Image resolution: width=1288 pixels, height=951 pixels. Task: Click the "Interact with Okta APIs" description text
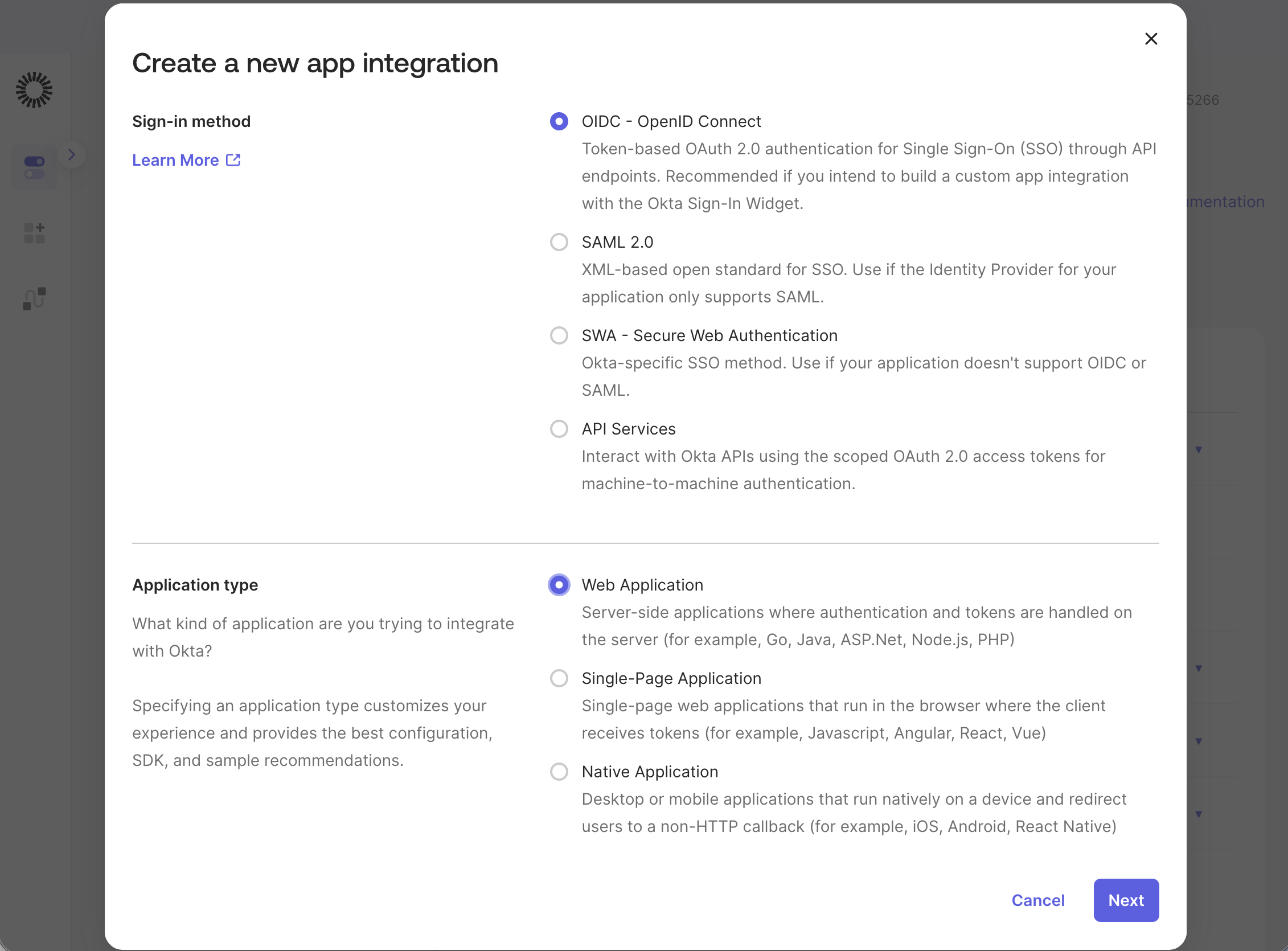844,470
